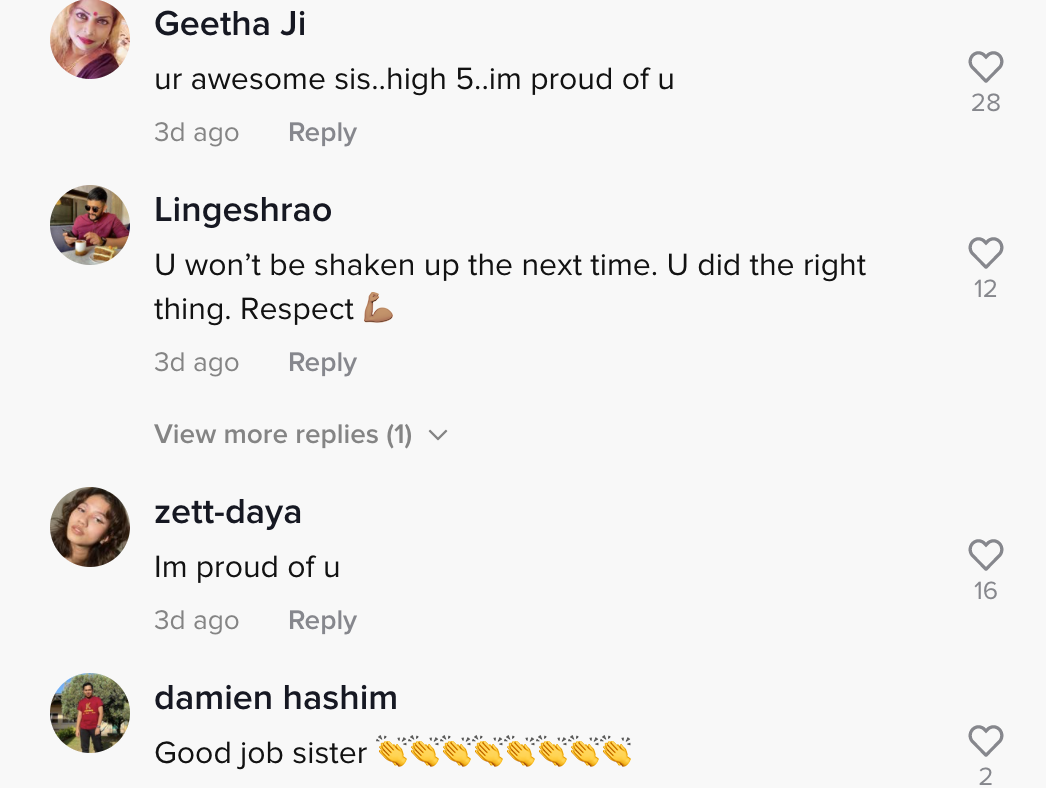Screen dimensions: 1046x788
Task: Click the chevron next to View more replies
Action: (437, 435)
